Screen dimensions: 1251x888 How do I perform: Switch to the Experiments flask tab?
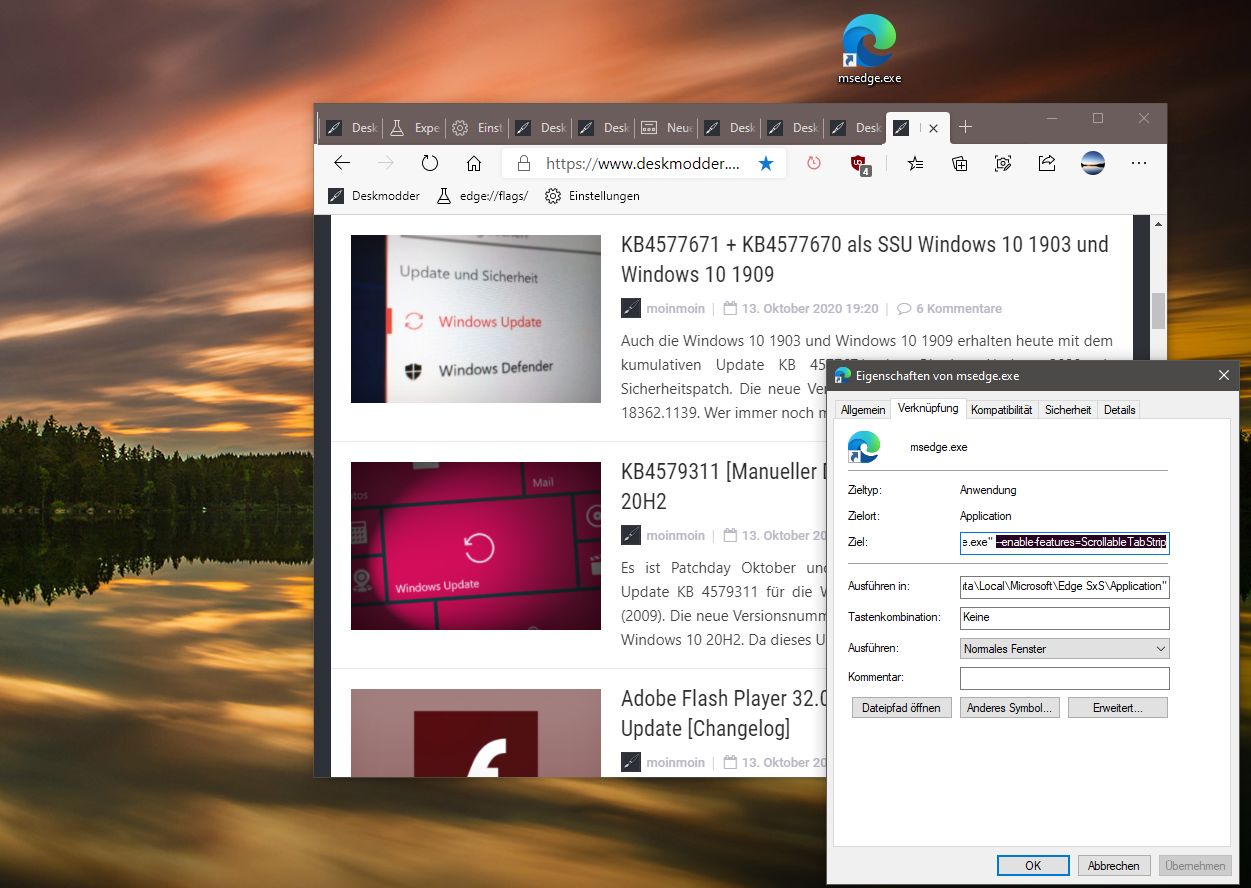415,128
